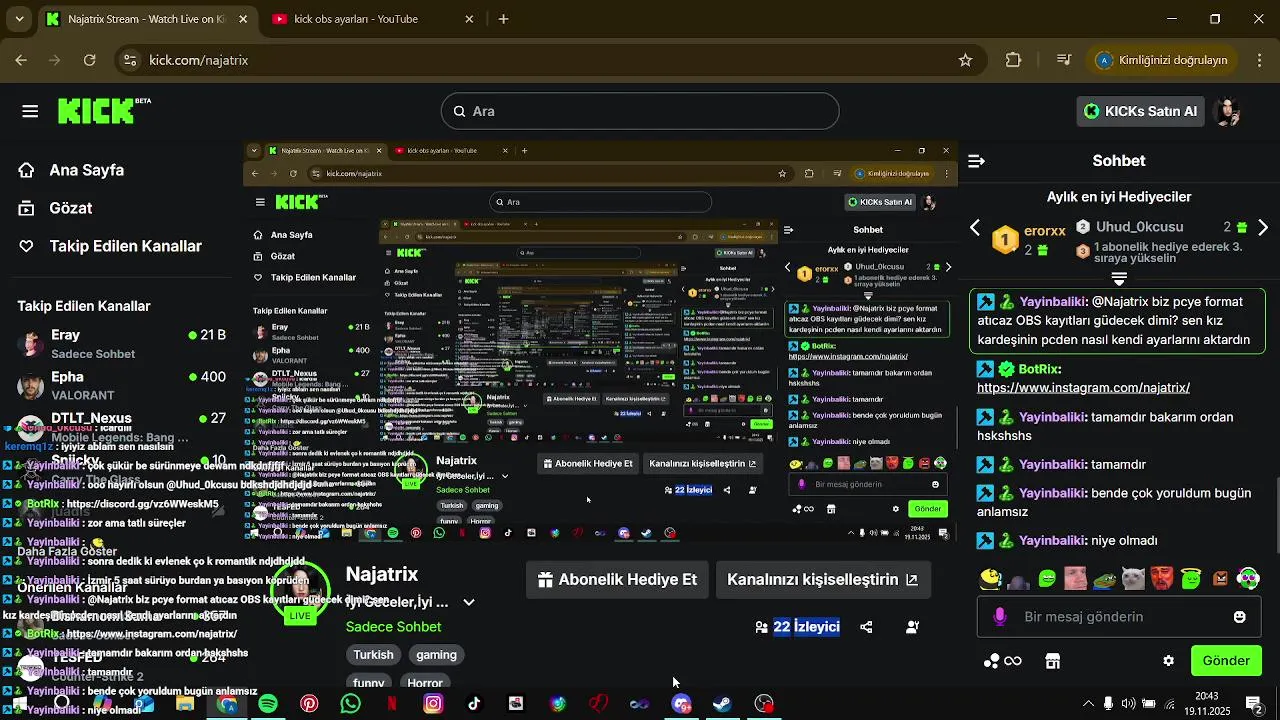Screen dimensions: 1280x720
Task: Expand the Aylık en iyi Hediyeciler panel
Action: [1119, 278]
